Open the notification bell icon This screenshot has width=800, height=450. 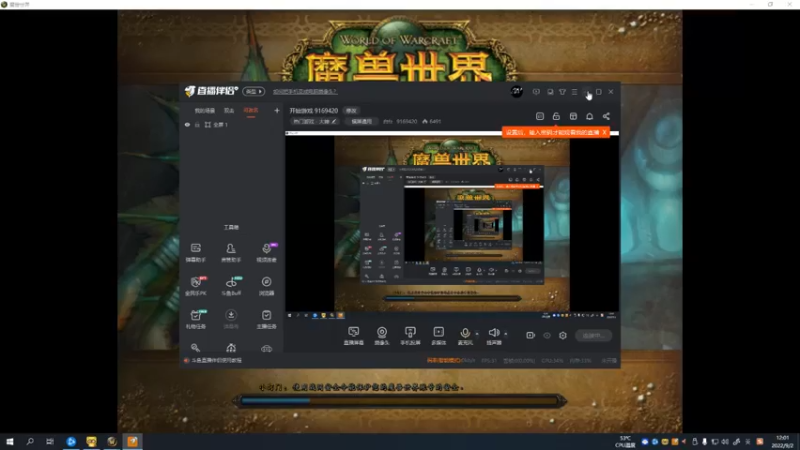coord(589,116)
